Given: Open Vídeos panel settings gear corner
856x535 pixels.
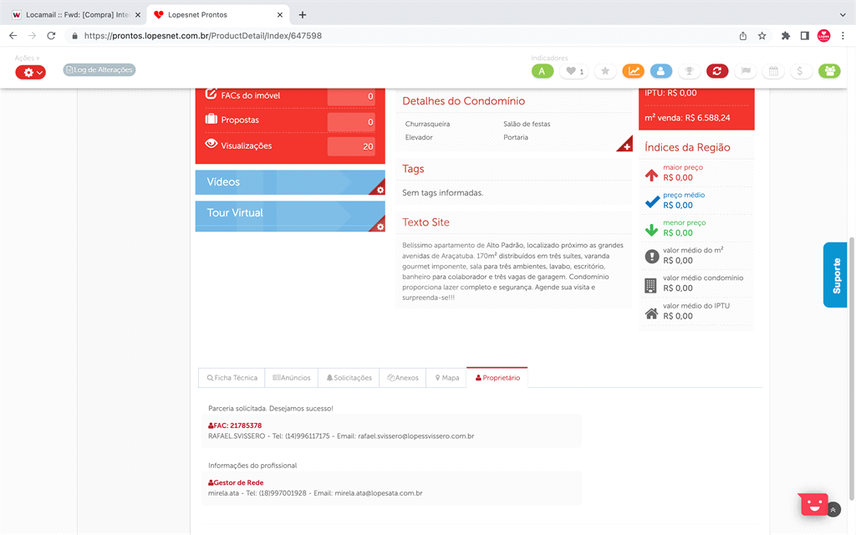Looking at the screenshot, I should point(379,189).
